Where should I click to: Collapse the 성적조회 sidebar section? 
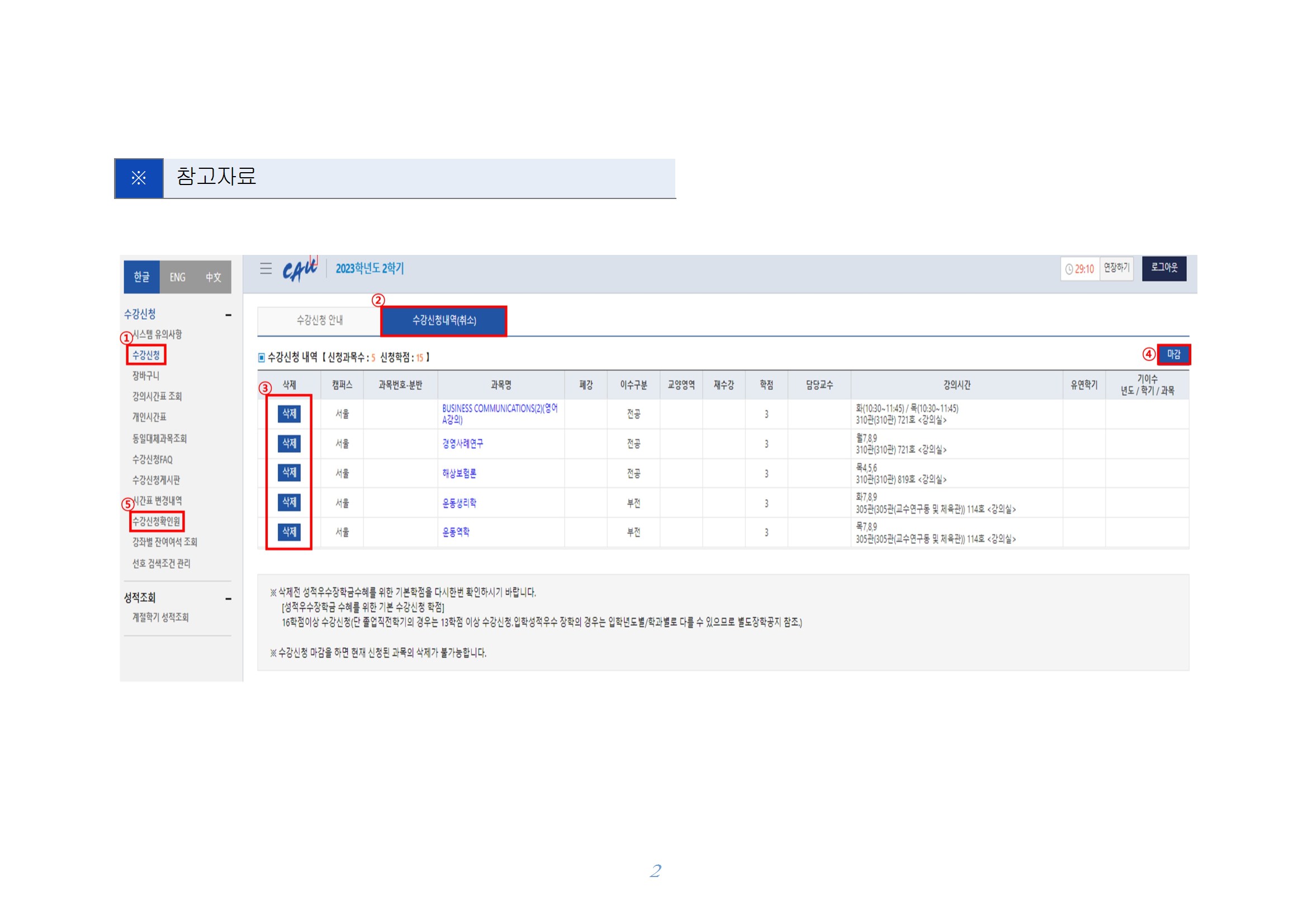click(228, 598)
